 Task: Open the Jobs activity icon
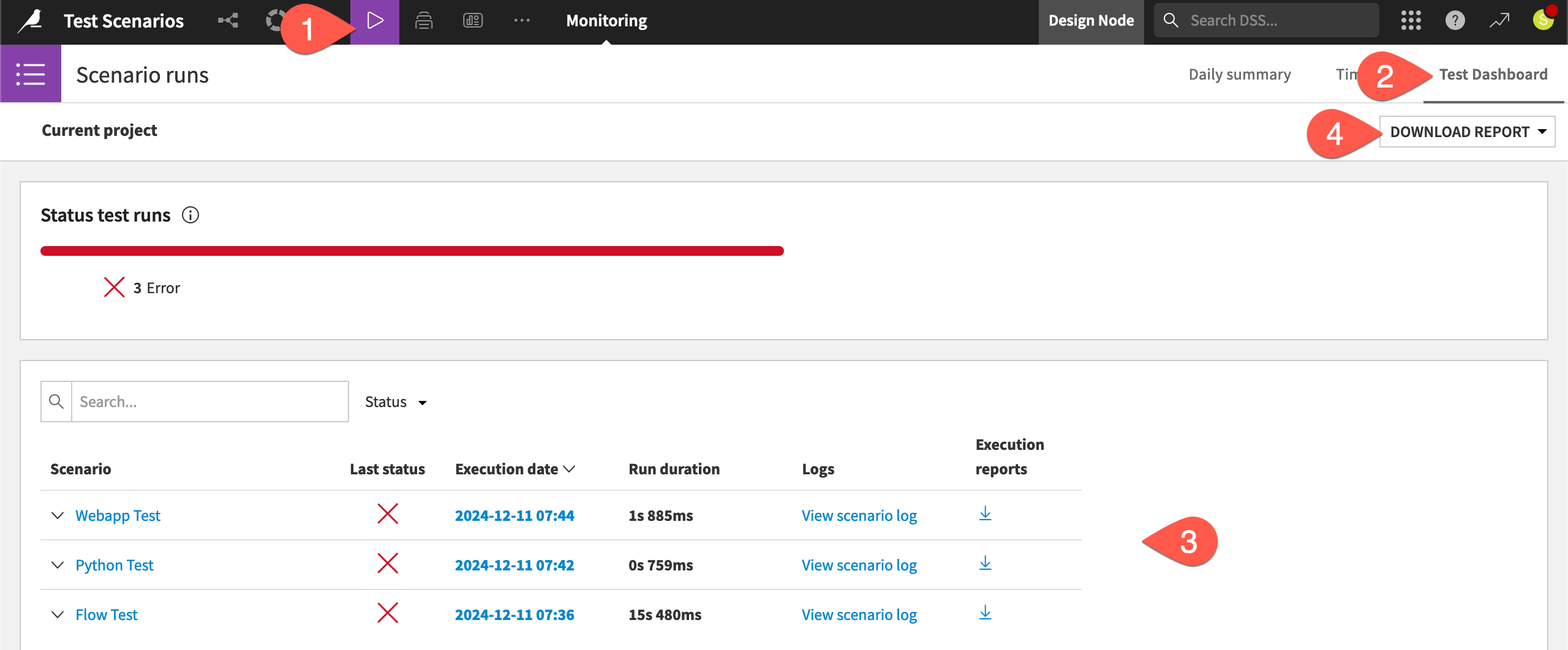pyautogui.click(x=423, y=20)
